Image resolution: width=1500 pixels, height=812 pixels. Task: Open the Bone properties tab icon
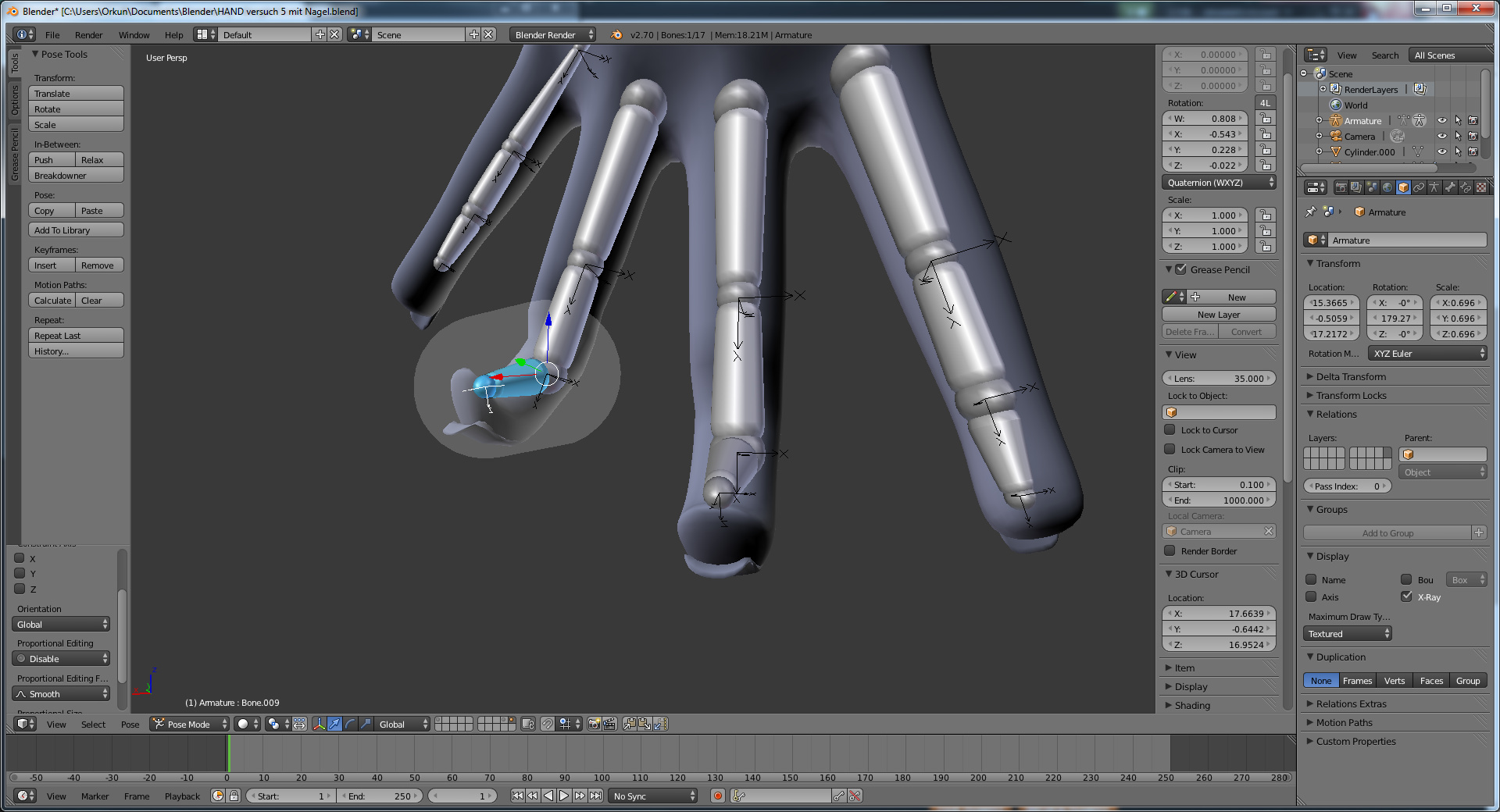[1450, 187]
